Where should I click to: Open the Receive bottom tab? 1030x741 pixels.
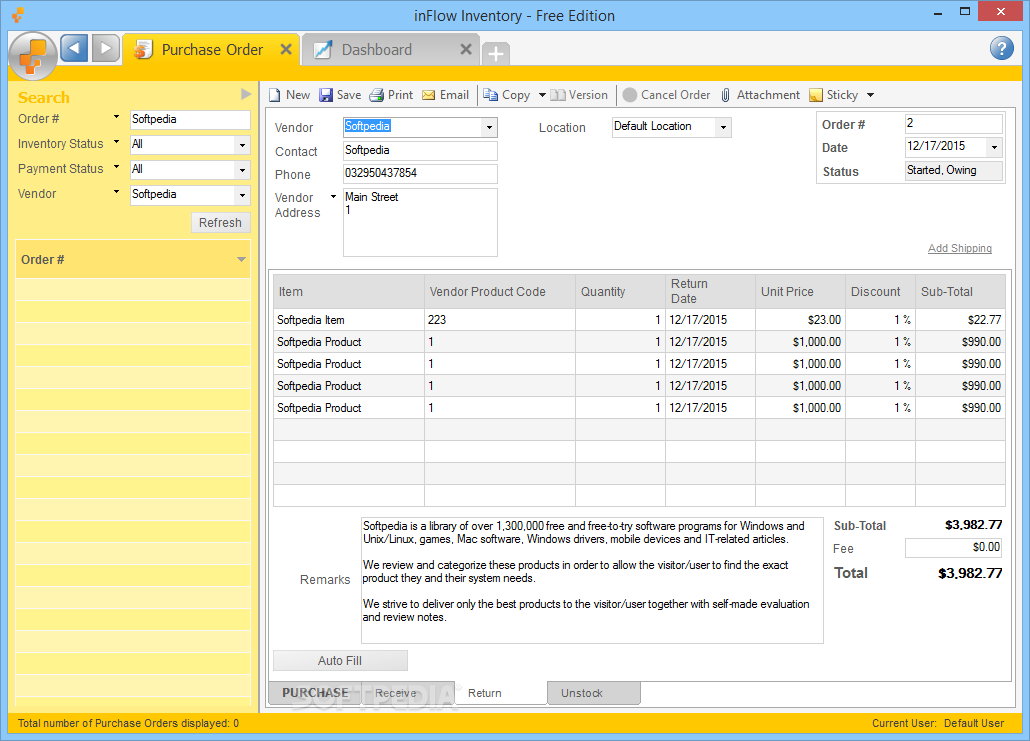(x=408, y=693)
